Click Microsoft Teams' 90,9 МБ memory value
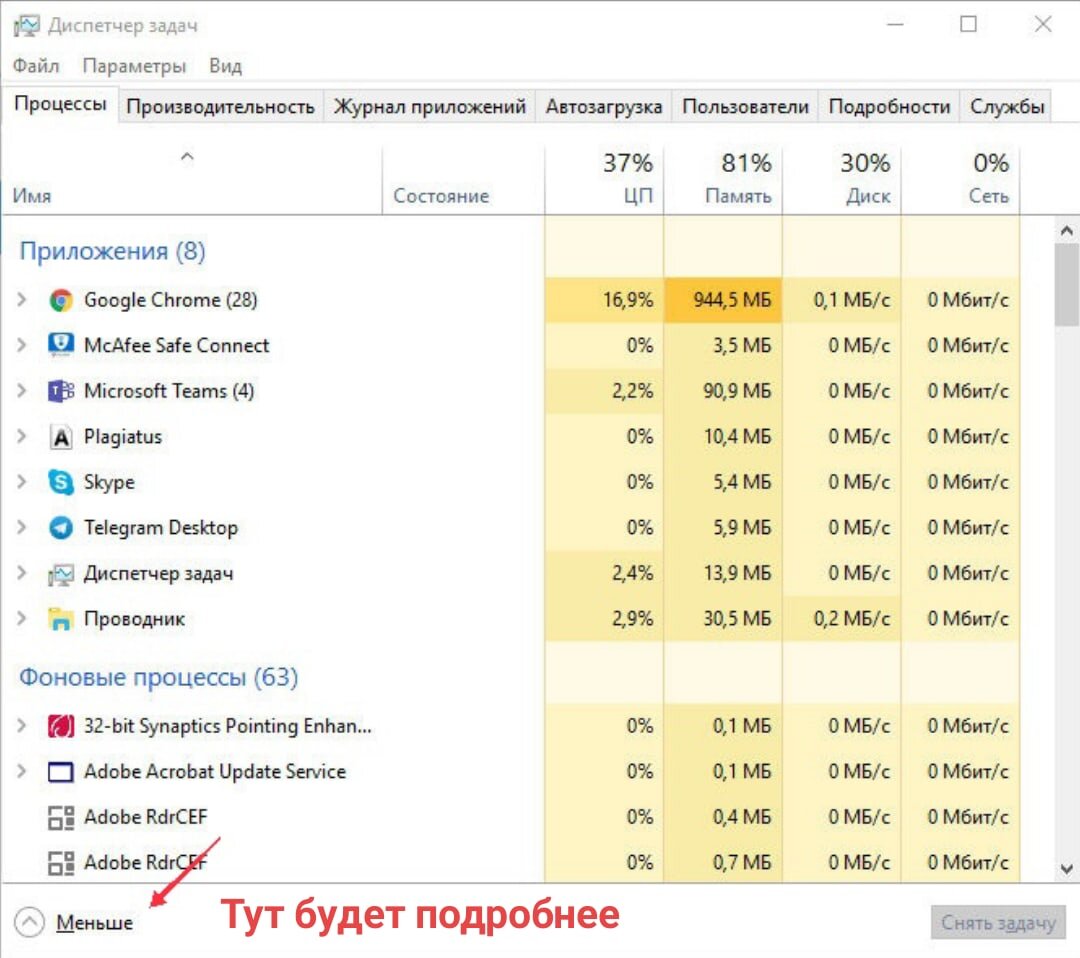The height and width of the screenshot is (958, 1080). point(737,391)
